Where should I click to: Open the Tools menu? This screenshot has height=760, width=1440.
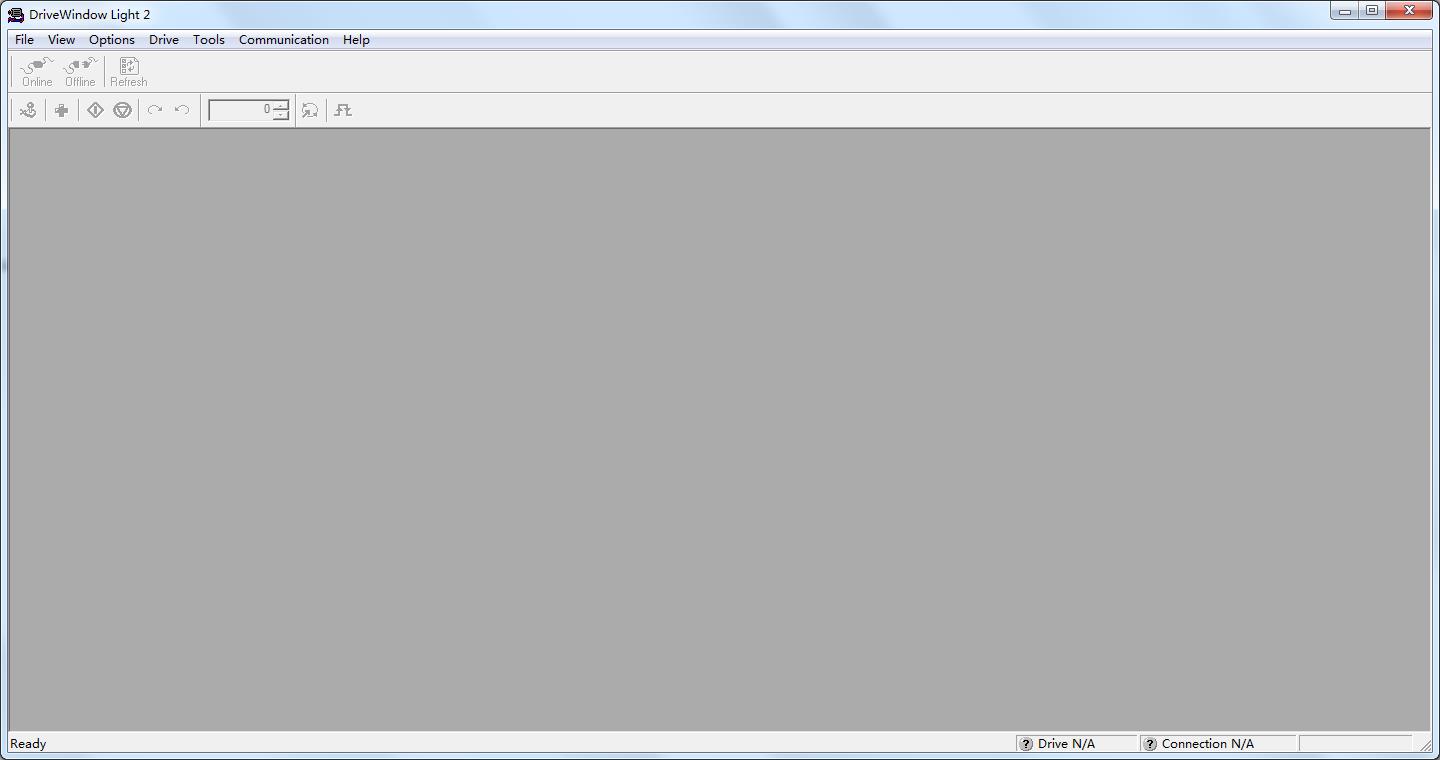coord(209,40)
